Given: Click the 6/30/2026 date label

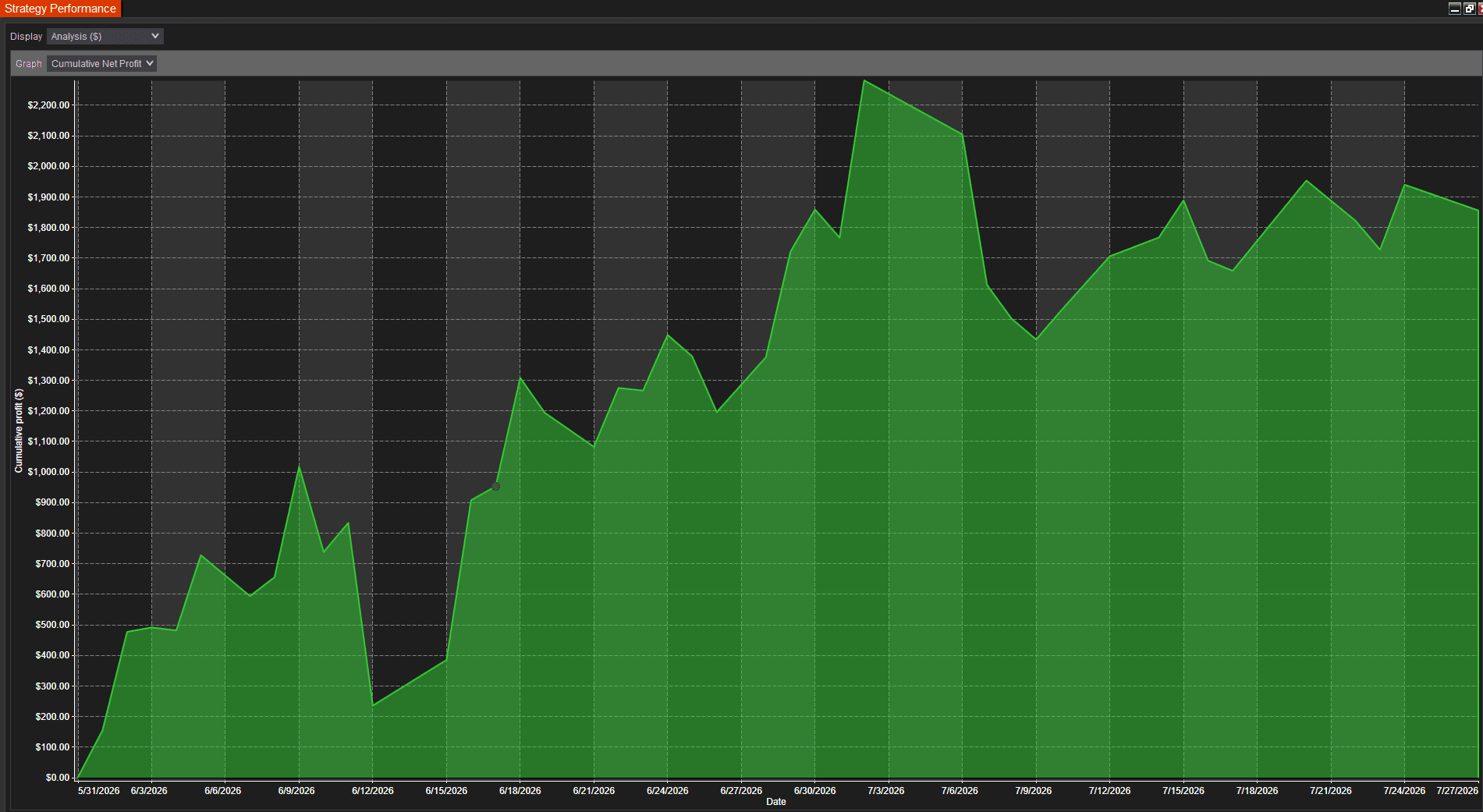Looking at the screenshot, I should tap(815, 791).
